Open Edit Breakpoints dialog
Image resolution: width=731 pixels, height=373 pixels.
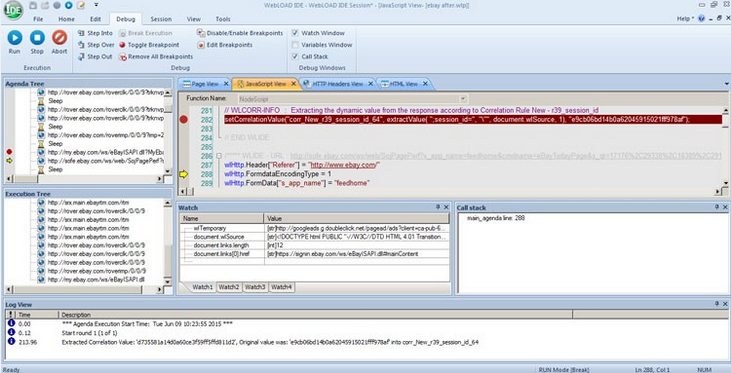(x=225, y=45)
